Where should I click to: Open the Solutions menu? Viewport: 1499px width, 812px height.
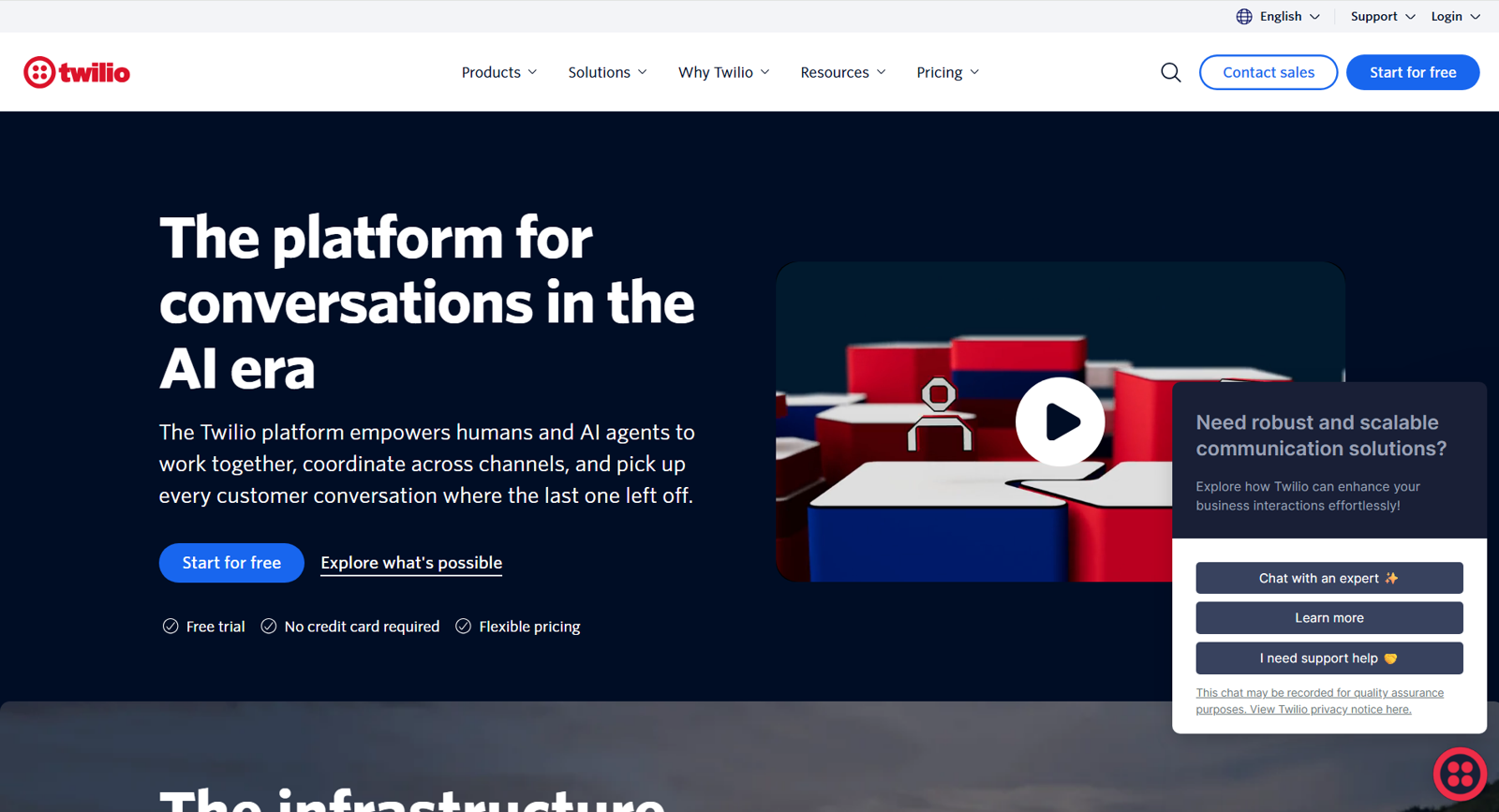607,72
